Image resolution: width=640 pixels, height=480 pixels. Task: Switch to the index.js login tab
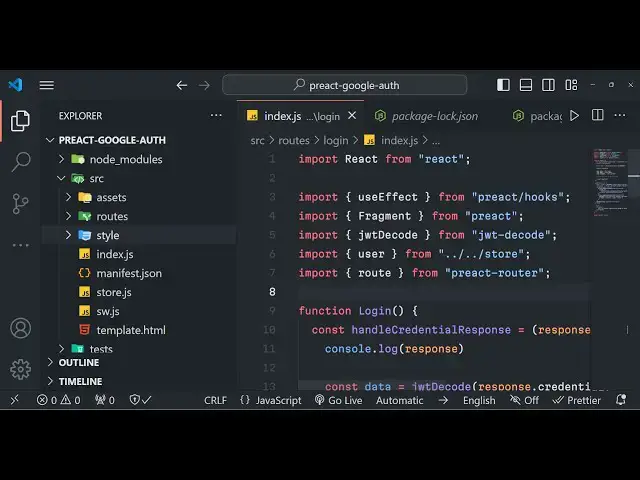(x=300, y=116)
